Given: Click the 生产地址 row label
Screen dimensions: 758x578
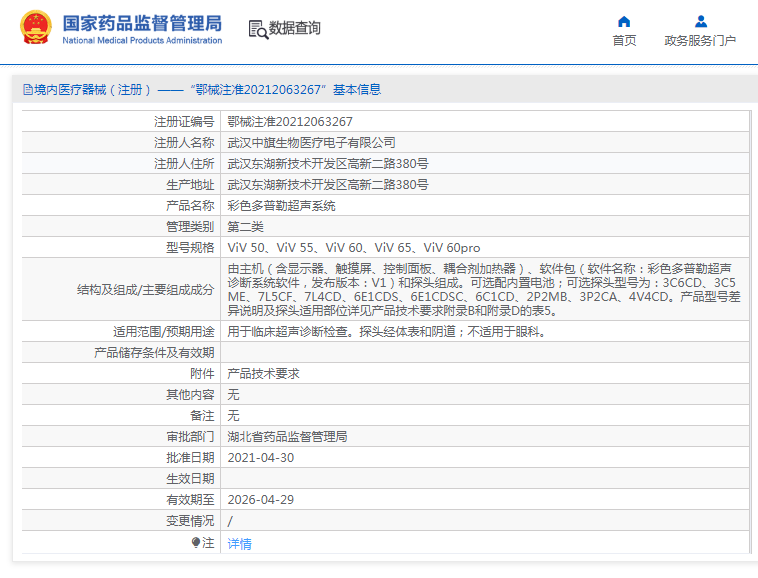Looking at the screenshot, I should pos(190,185).
